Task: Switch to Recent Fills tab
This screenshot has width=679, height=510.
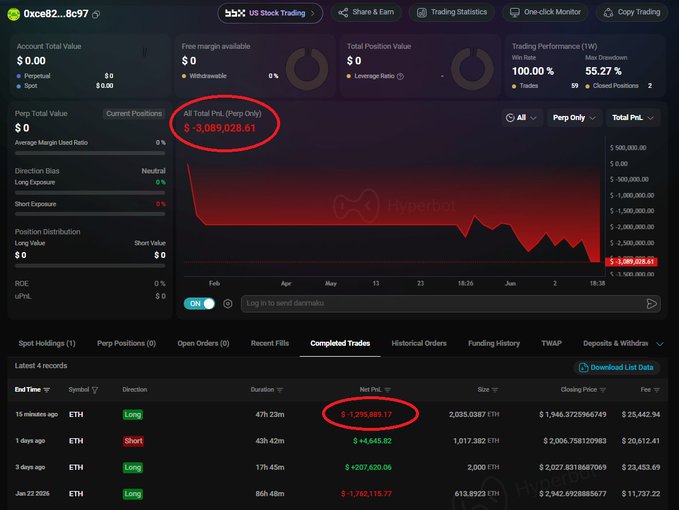Action: click(x=270, y=343)
